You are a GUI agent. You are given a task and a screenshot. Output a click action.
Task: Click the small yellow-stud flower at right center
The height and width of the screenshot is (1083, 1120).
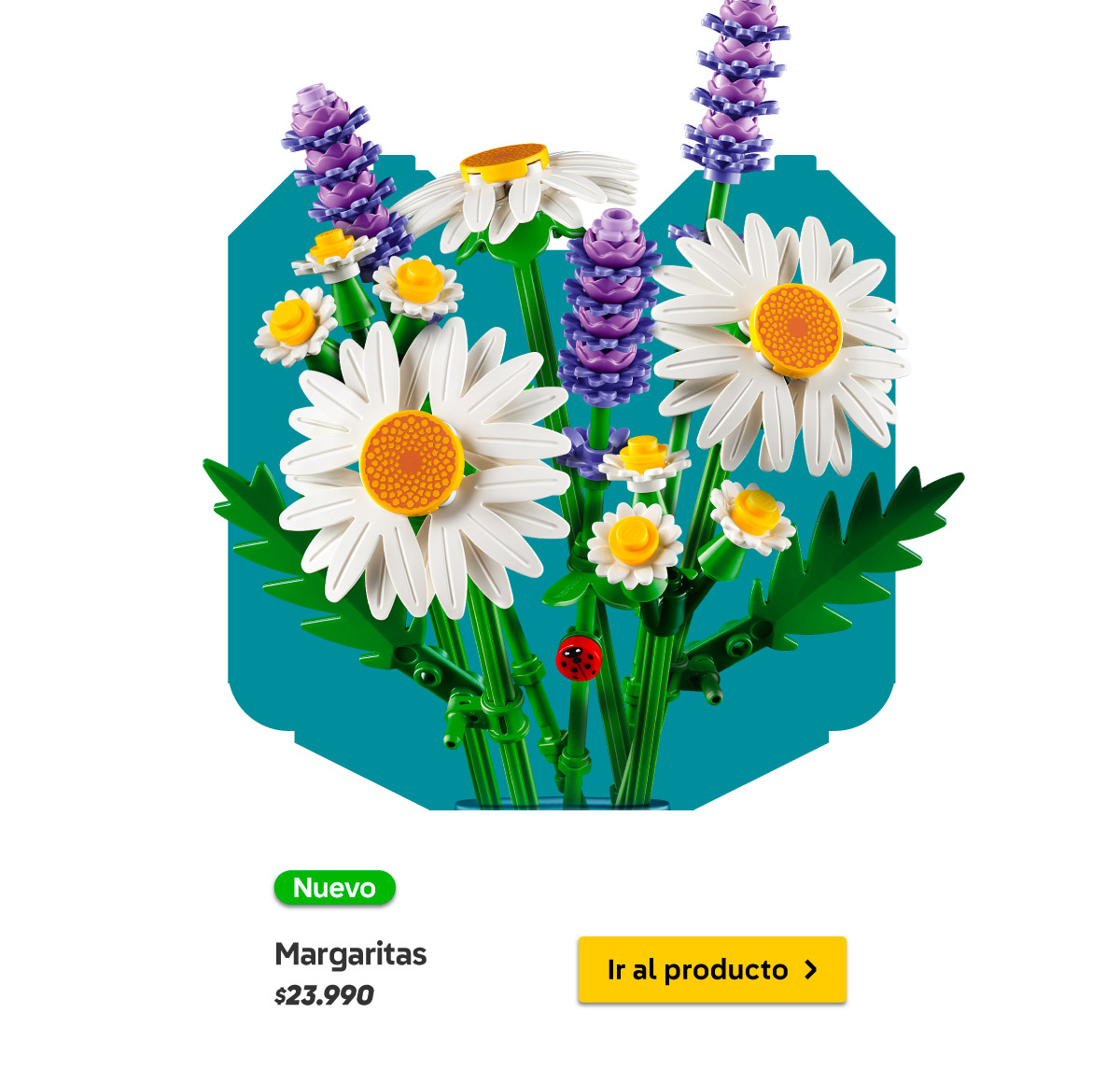coord(751,514)
